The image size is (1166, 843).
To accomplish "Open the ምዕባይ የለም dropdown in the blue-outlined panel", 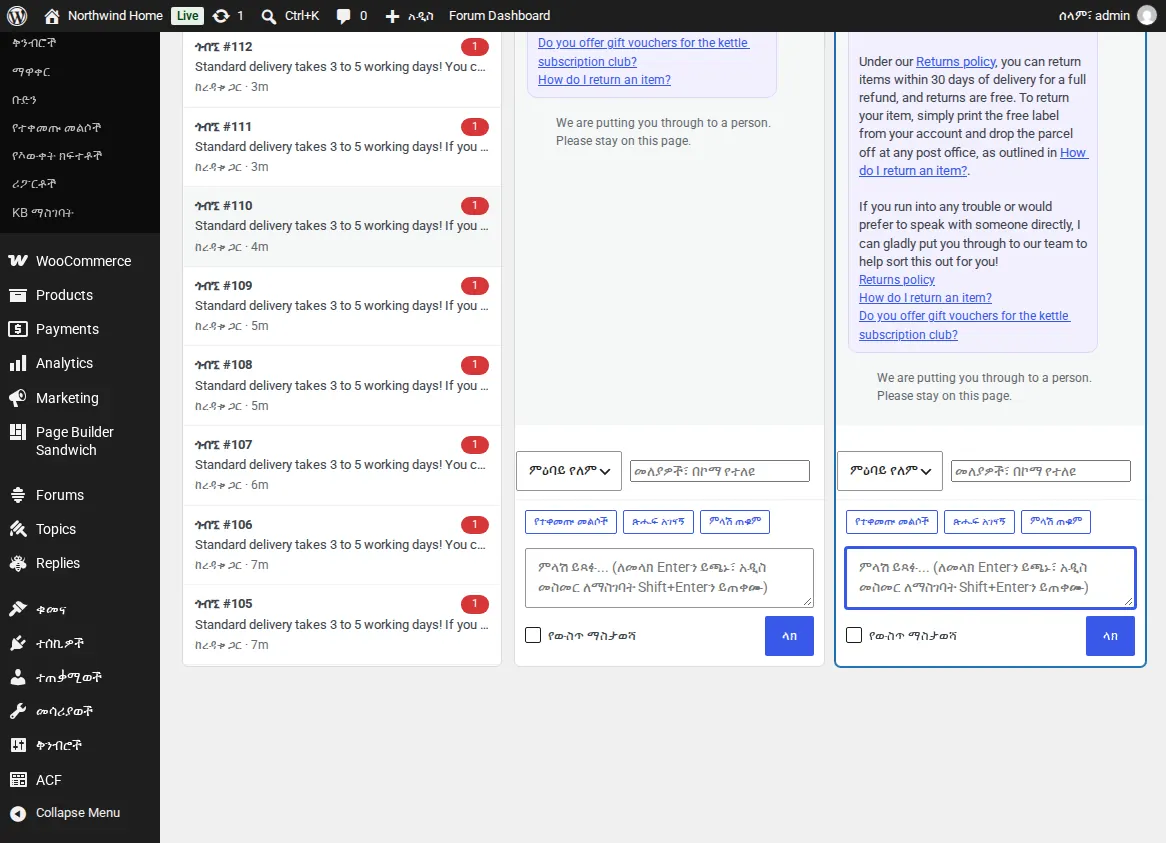I will [889, 471].
